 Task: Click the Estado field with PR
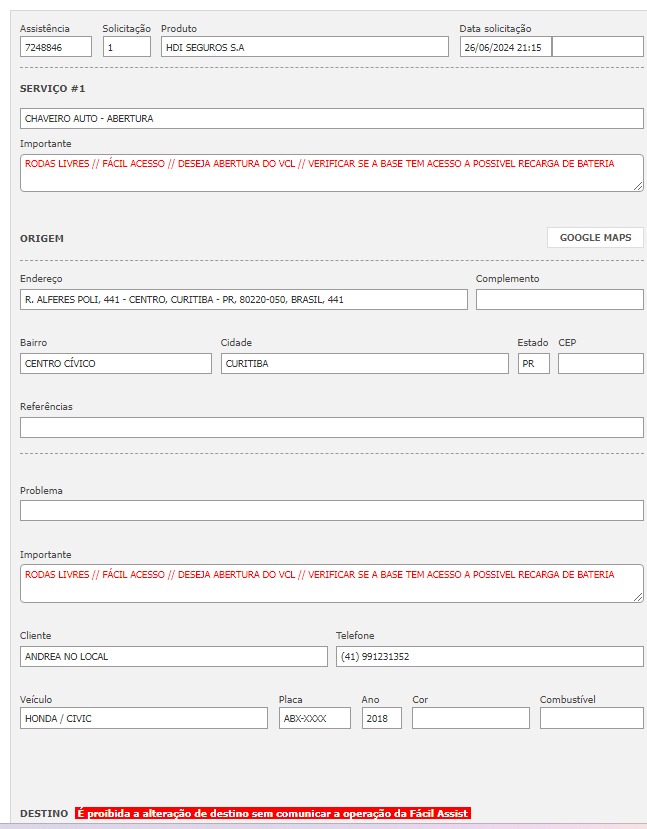pyautogui.click(x=533, y=363)
